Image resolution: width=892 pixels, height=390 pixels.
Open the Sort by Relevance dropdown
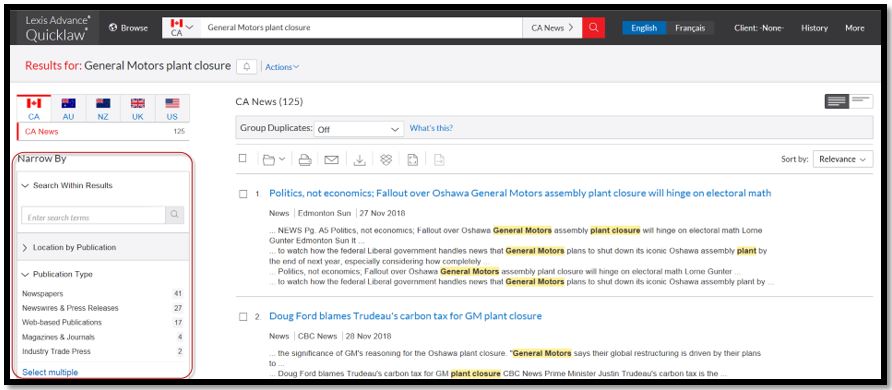(843, 159)
